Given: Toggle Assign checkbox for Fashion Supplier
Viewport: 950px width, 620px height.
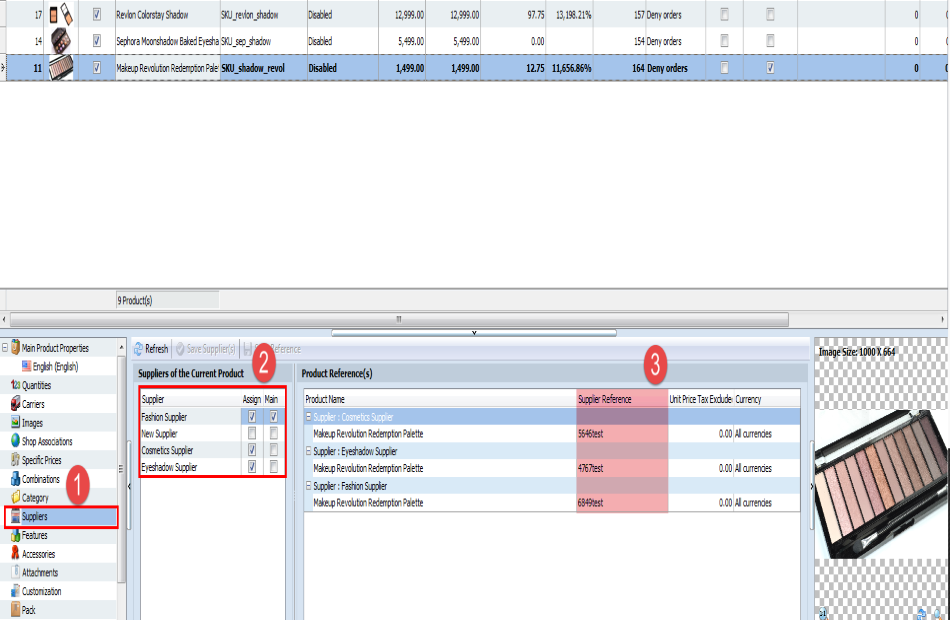Looking at the screenshot, I should point(252,416).
